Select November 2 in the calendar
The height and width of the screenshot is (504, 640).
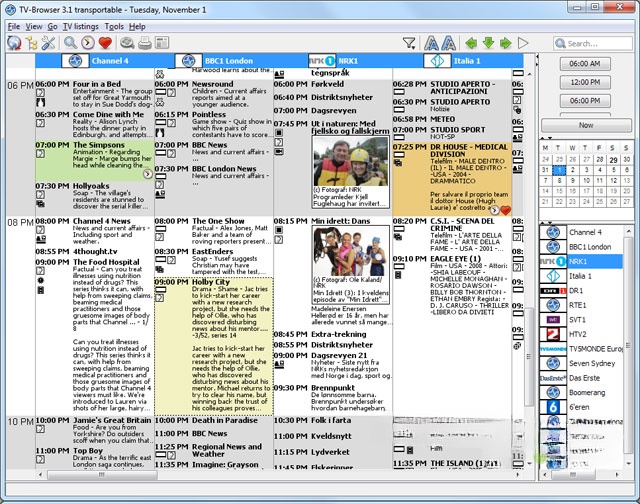click(573, 170)
